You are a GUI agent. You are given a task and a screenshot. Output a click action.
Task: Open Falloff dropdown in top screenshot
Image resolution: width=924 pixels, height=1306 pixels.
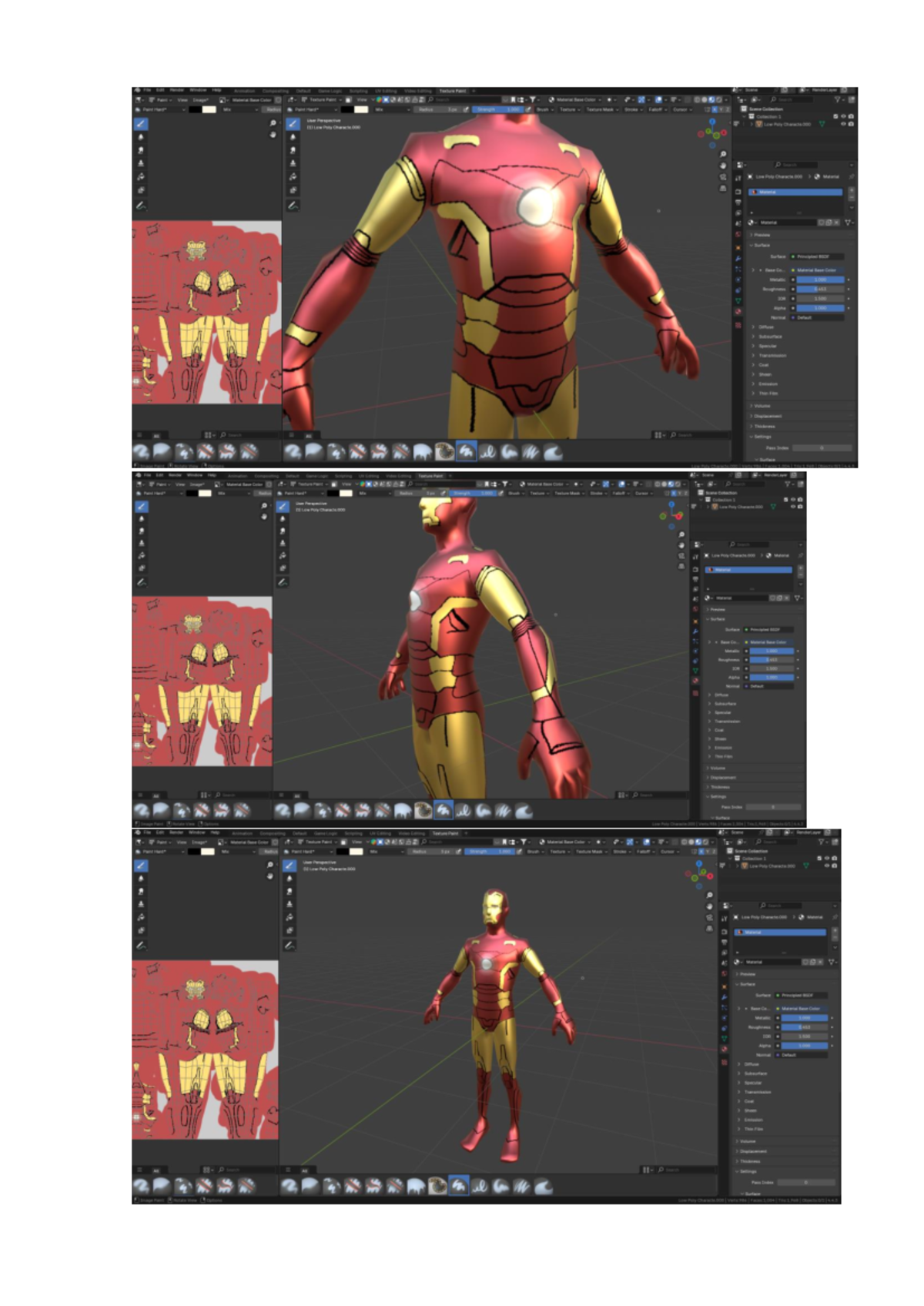pos(657,109)
